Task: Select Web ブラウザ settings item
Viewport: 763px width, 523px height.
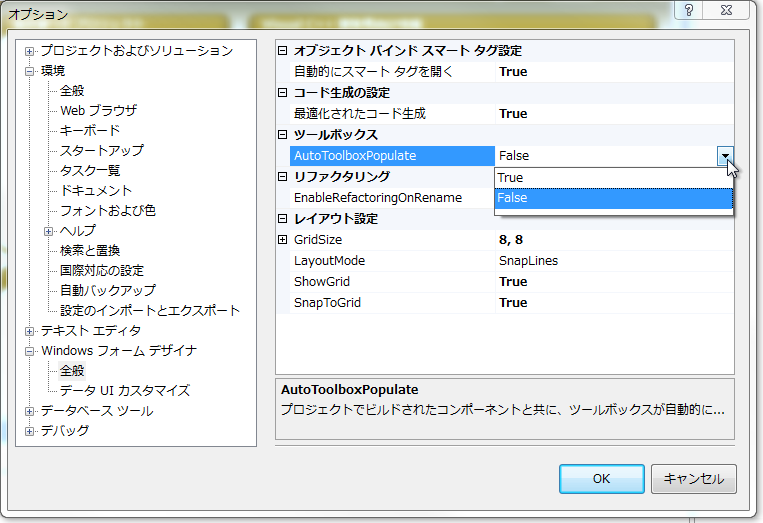Action: pos(98,111)
